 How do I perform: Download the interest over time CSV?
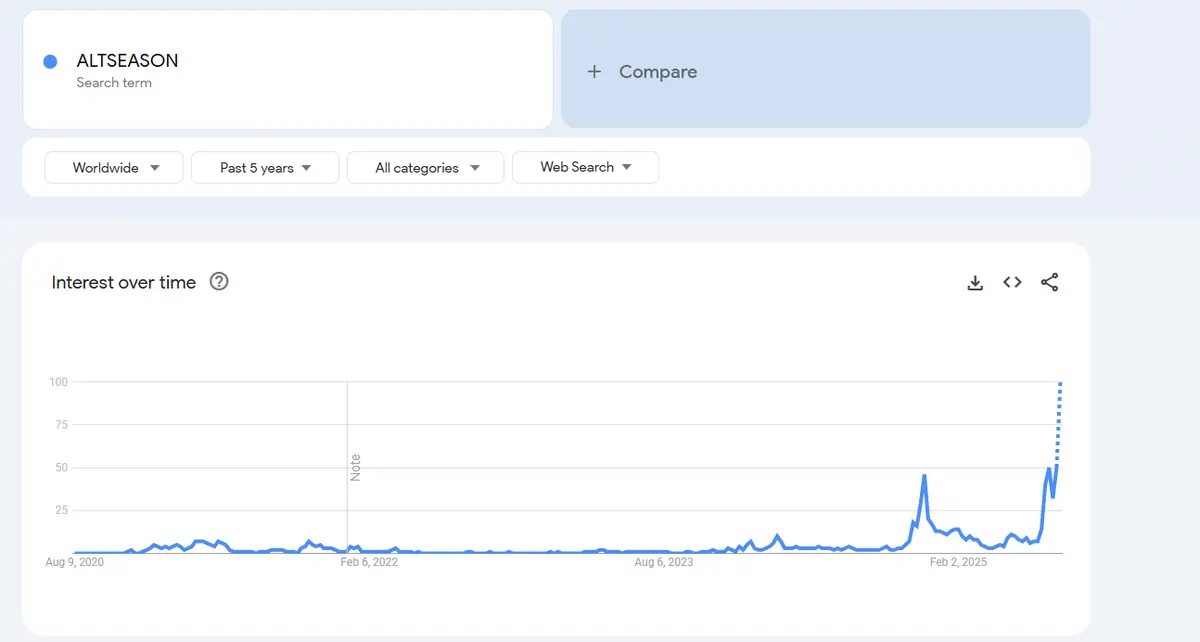click(x=975, y=283)
